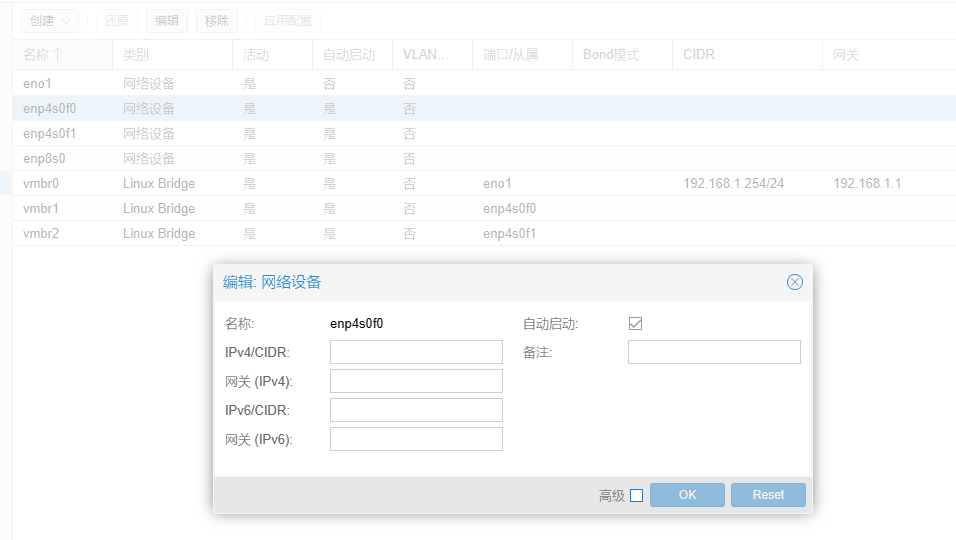Click the 编辑: 网络设备 dialog title
The height and width of the screenshot is (540, 956).
[272, 282]
